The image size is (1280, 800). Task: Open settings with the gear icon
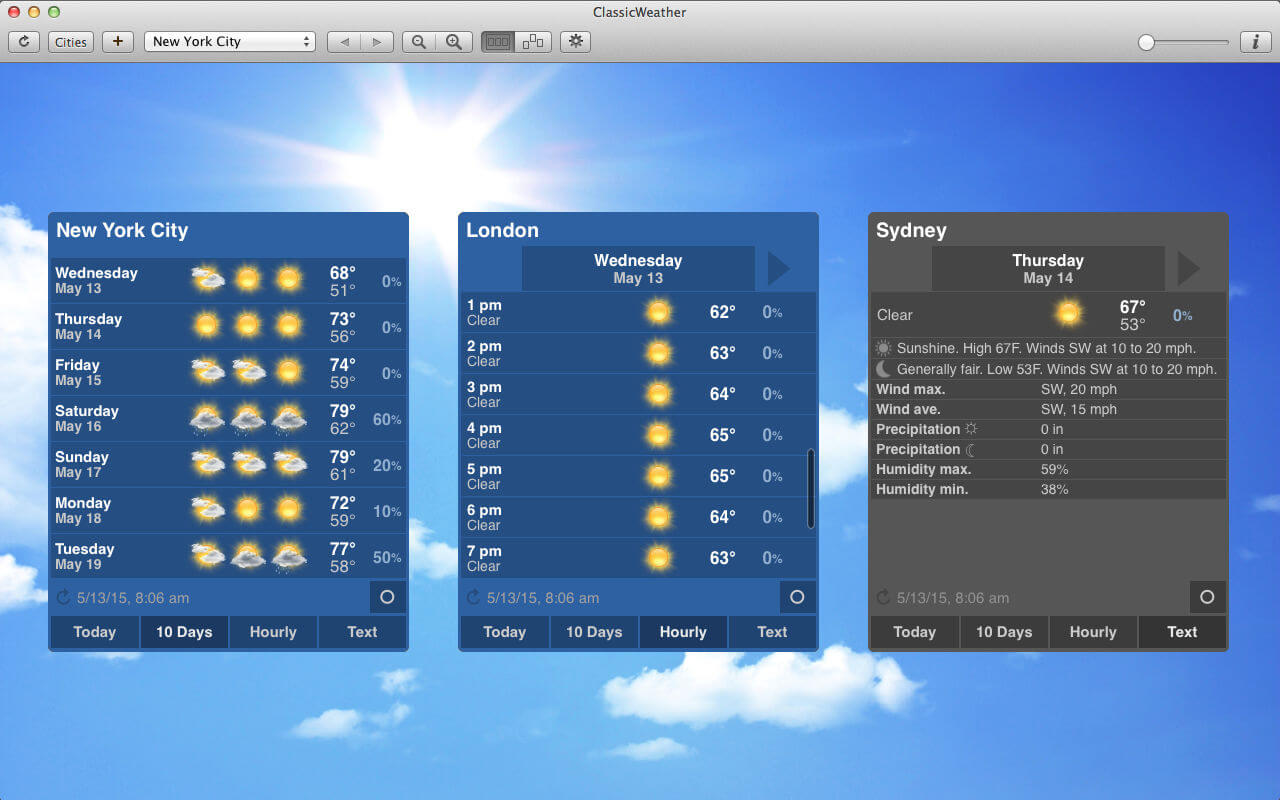[x=576, y=42]
